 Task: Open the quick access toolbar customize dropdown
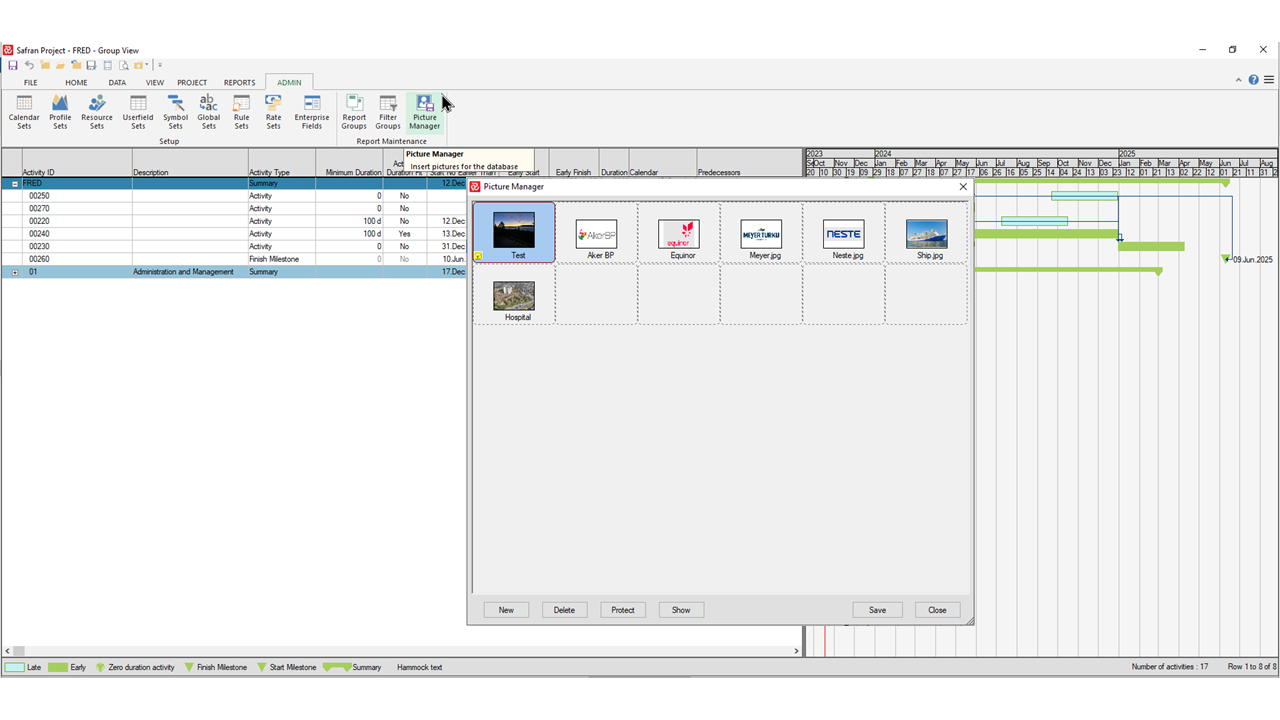click(x=159, y=65)
